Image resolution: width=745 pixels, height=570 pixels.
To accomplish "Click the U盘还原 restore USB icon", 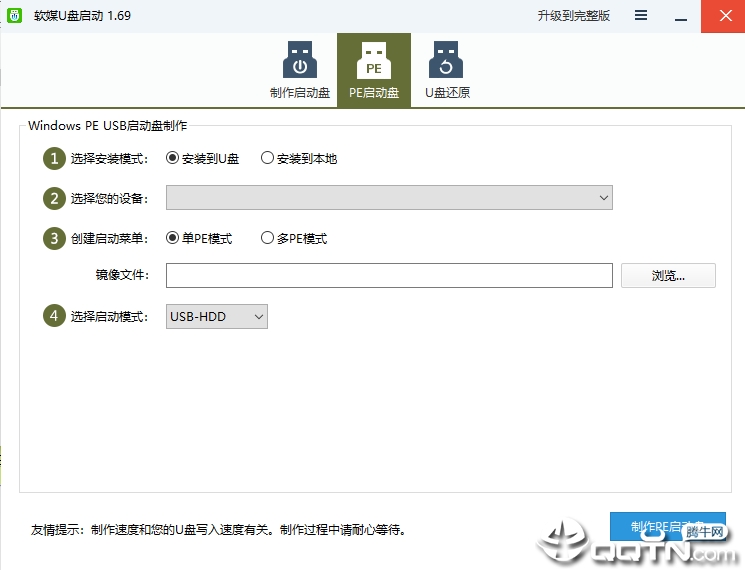I will coord(447,60).
